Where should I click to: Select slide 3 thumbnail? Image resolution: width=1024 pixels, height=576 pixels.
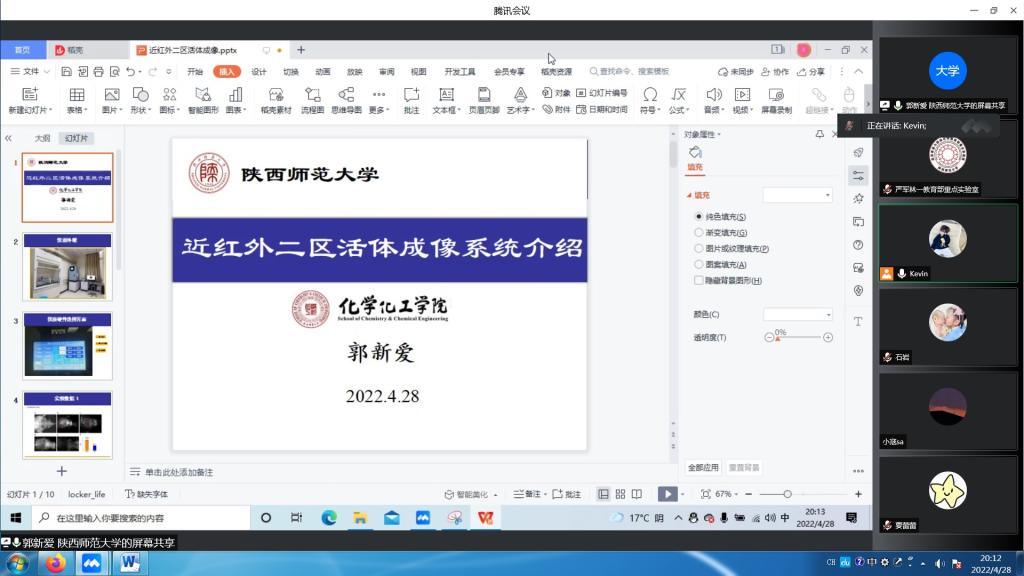pyautogui.click(x=67, y=346)
